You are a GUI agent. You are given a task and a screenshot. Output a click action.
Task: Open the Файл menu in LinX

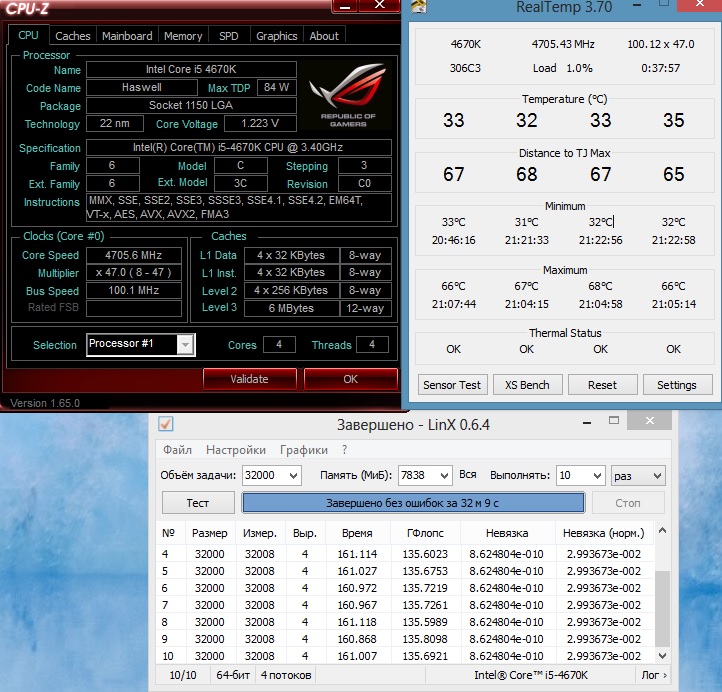(x=177, y=450)
